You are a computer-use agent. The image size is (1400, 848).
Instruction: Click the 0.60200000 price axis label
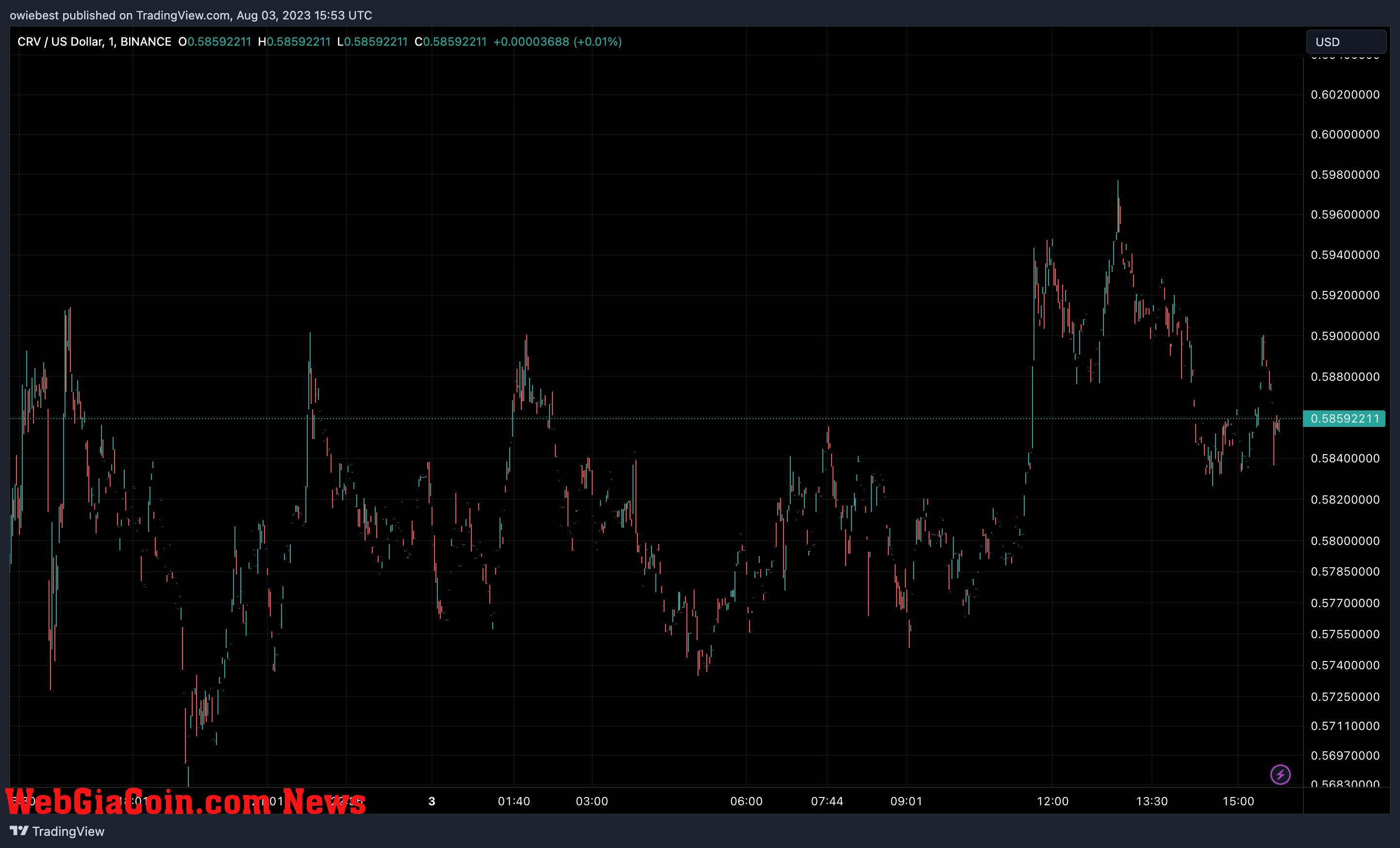(x=1345, y=94)
